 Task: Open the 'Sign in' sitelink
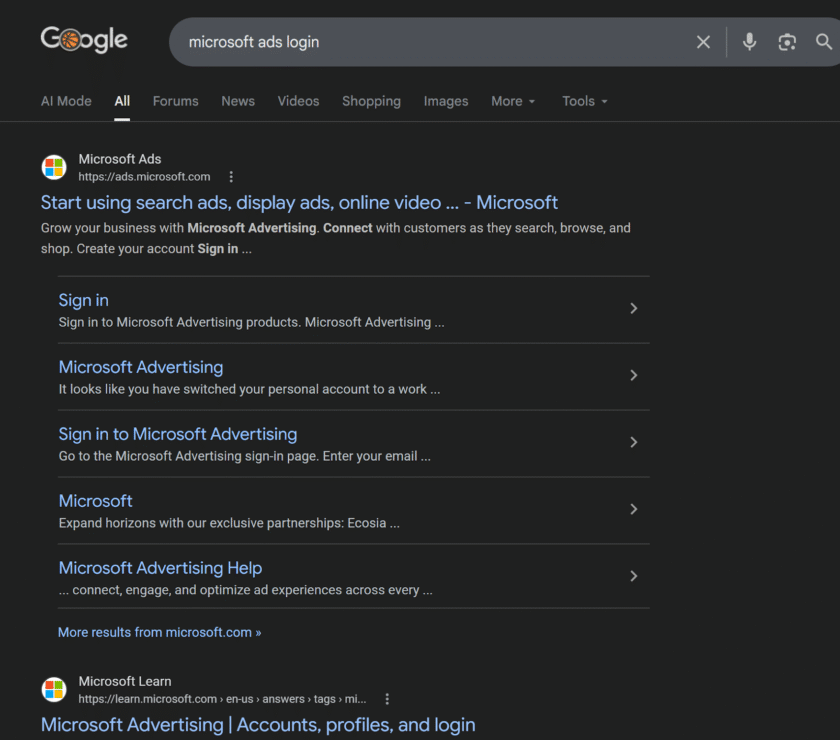pyautogui.click(x=84, y=300)
